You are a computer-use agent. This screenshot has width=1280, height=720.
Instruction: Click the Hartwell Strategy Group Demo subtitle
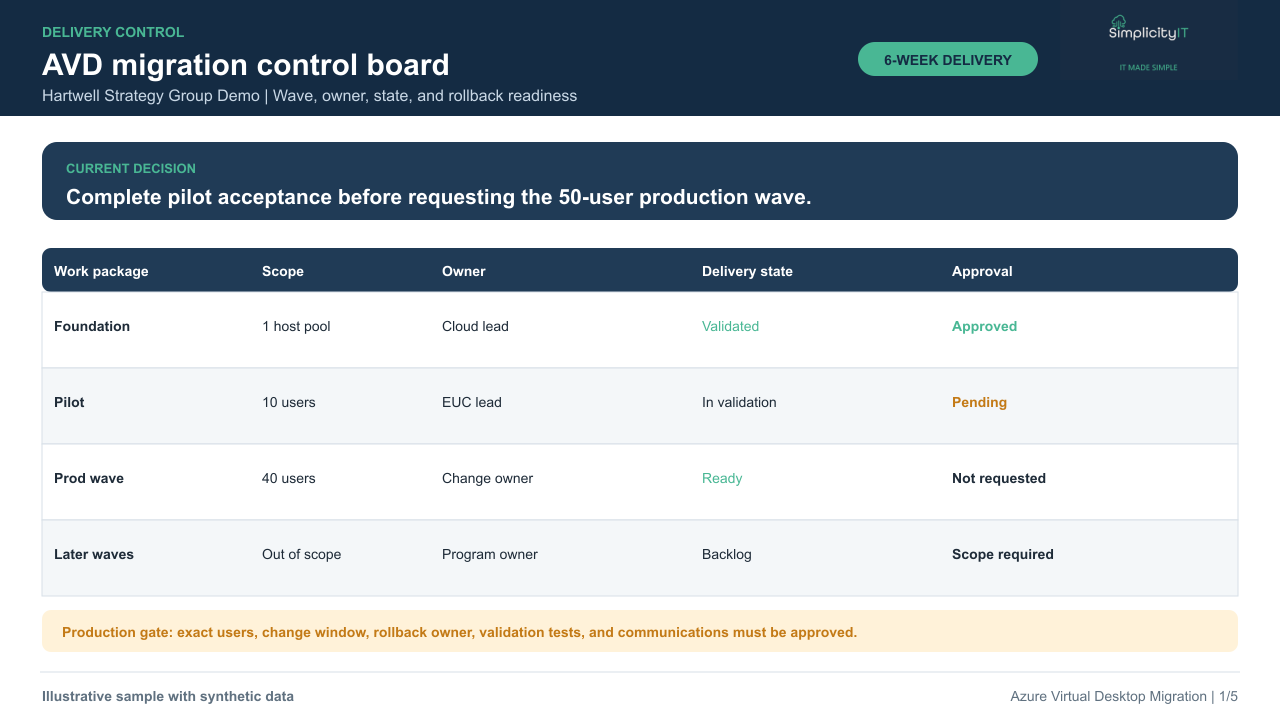pyautogui.click(x=310, y=96)
